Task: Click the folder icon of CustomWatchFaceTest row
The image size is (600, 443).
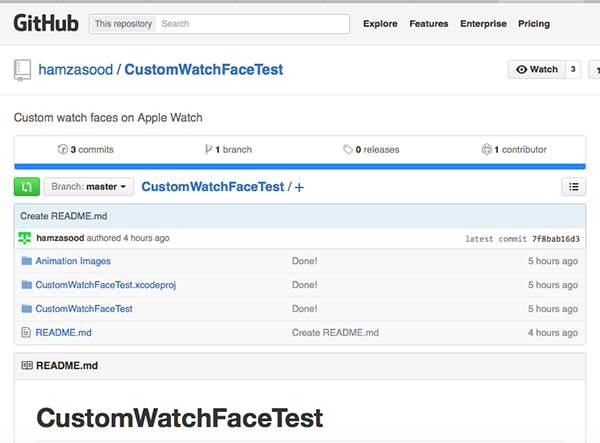Action: 26,308
